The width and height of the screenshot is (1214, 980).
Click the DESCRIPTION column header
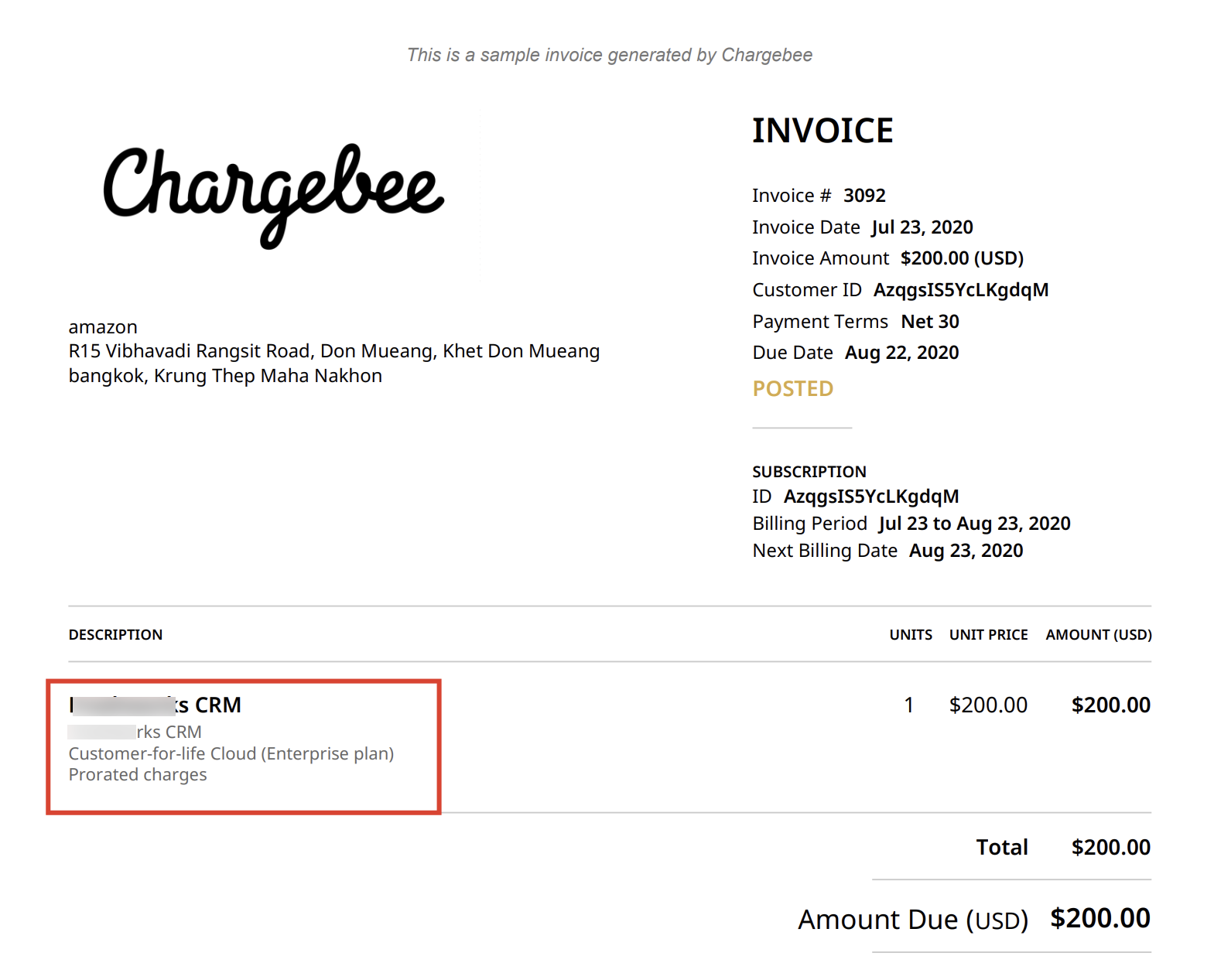click(115, 635)
